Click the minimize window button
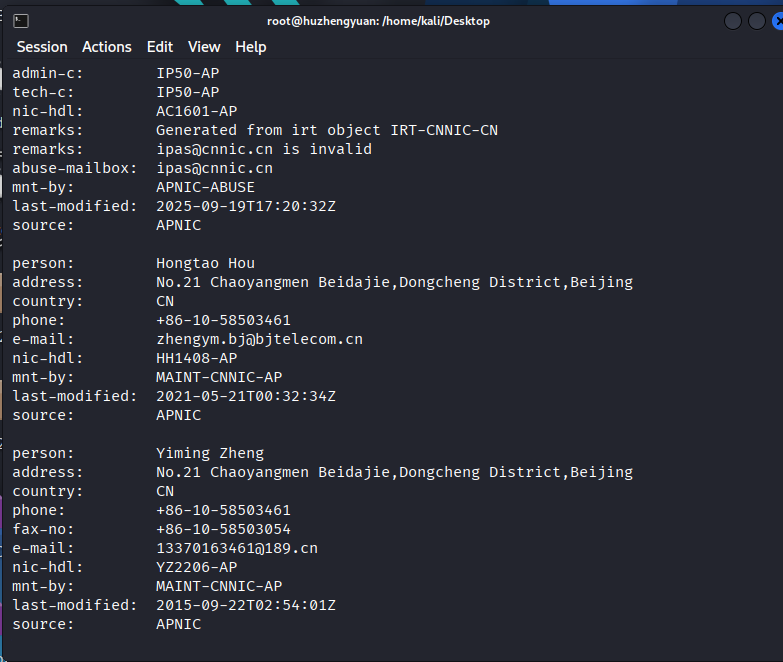 [733, 21]
